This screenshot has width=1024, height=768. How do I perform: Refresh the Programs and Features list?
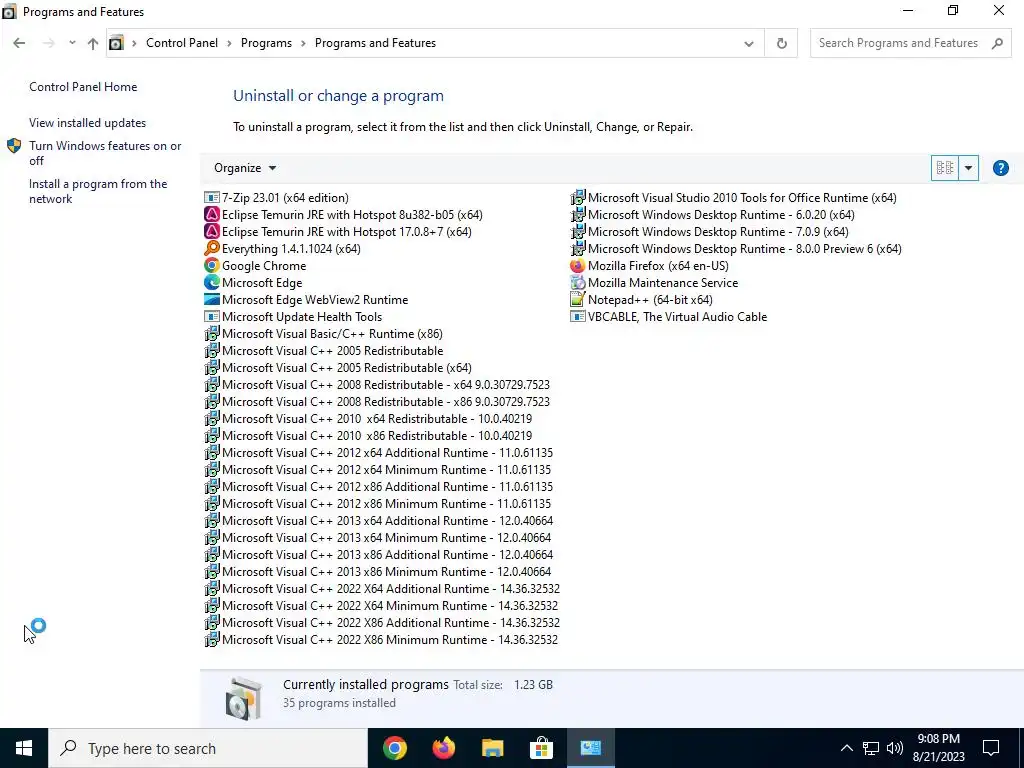(781, 43)
